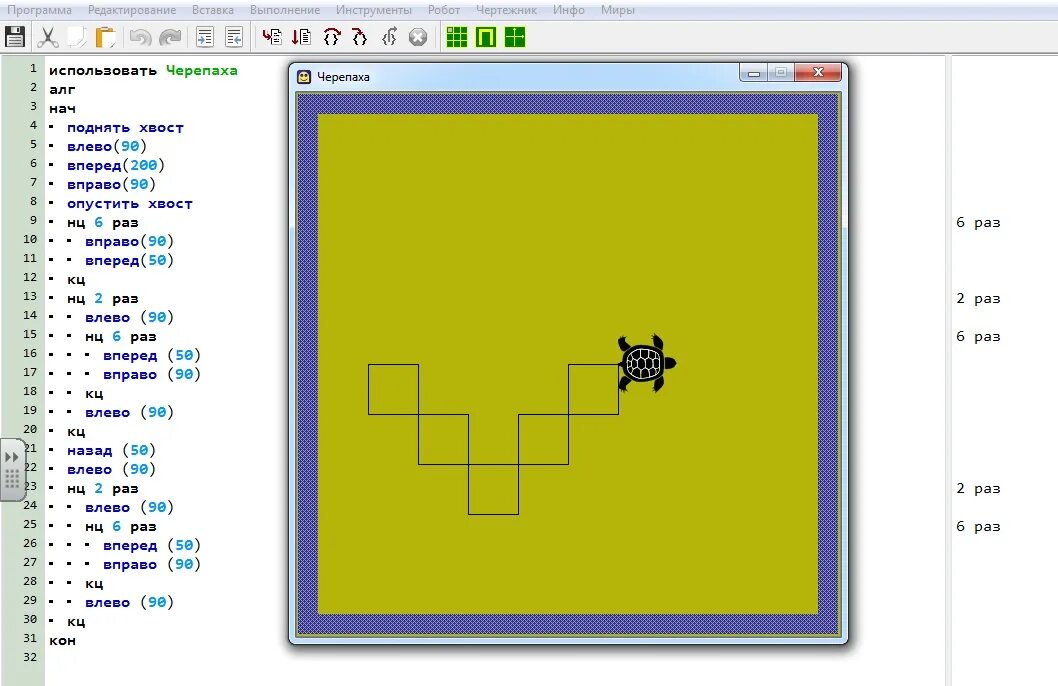Click the 'нач' keyword on line 3
The image size is (1058, 686).
pyautogui.click(x=62, y=109)
